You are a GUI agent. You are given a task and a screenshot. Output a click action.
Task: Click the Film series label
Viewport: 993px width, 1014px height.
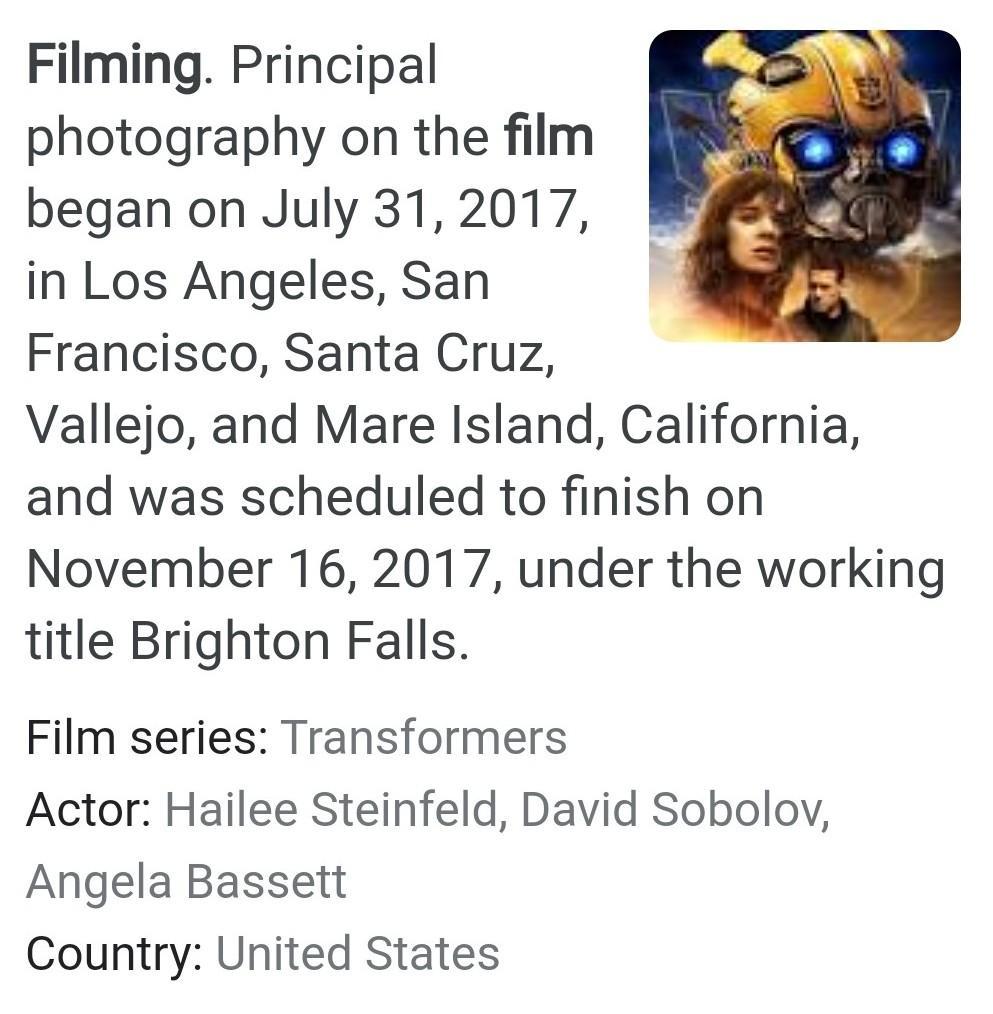pos(147,737)
